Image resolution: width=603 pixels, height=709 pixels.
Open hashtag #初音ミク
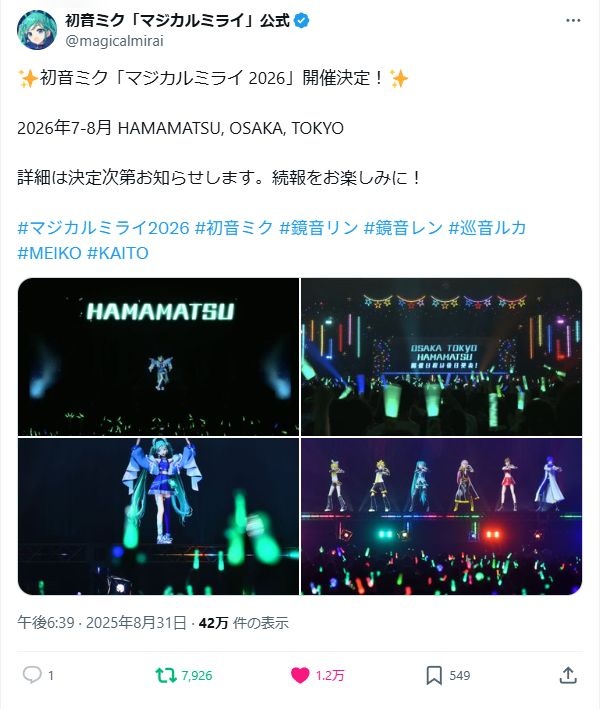tap(234, 227)
